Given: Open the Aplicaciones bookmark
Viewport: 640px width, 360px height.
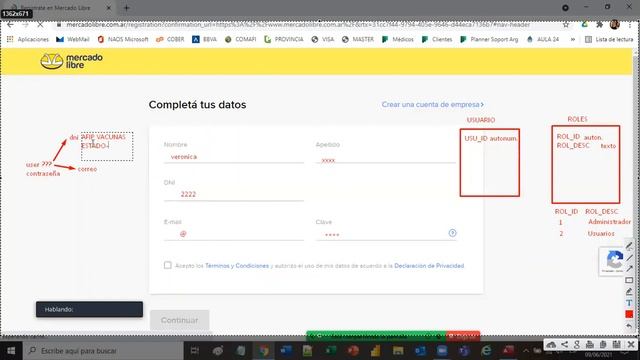Looking at the screenshot, I should (28, 40).
